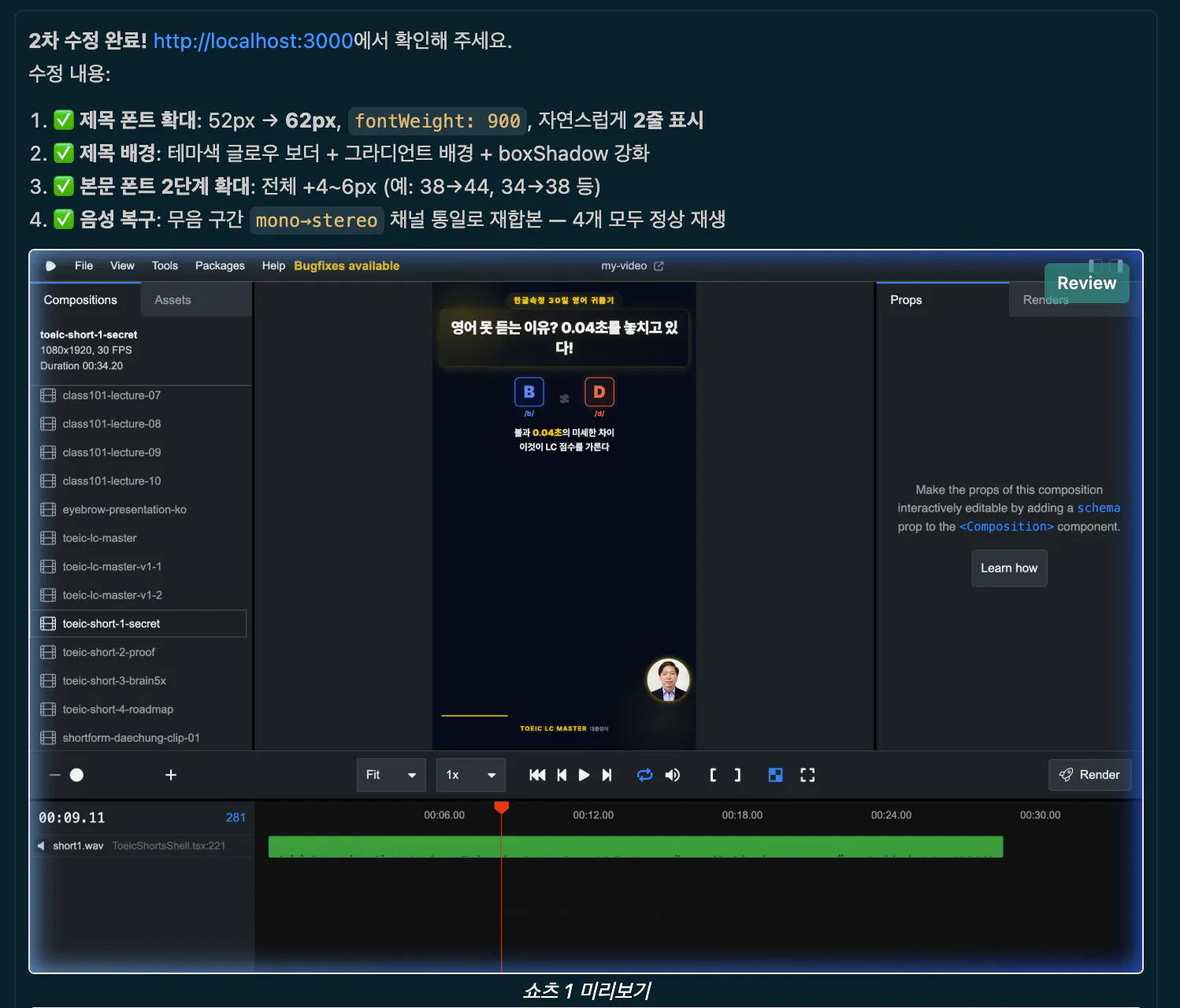This screenshot has width=1180, height=1008.
Task: Select the toeic-short-1-secret composition
Action: [110, 623]
